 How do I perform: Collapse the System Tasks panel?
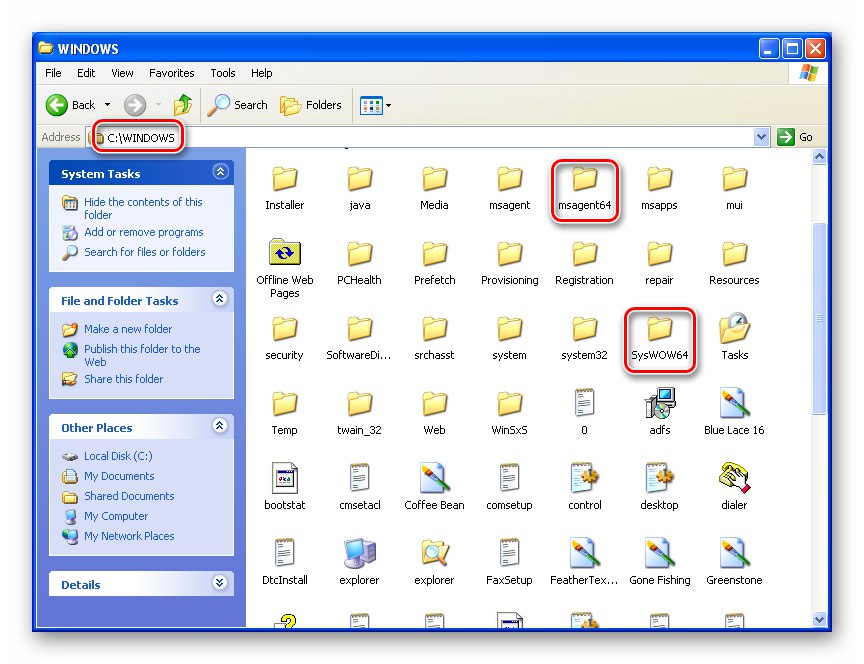(x=219, y=172)
